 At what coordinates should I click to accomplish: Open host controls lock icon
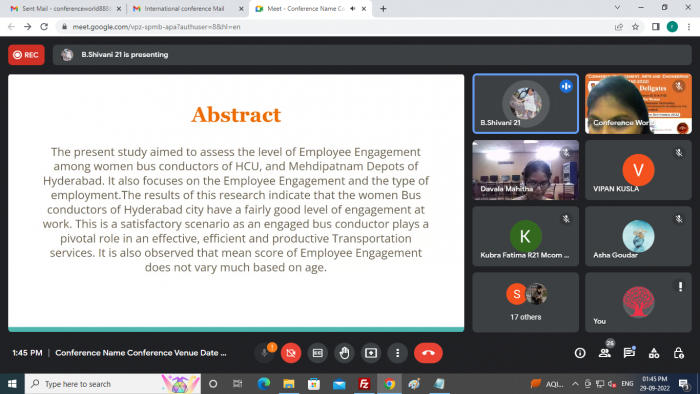[x=679, y=353]
